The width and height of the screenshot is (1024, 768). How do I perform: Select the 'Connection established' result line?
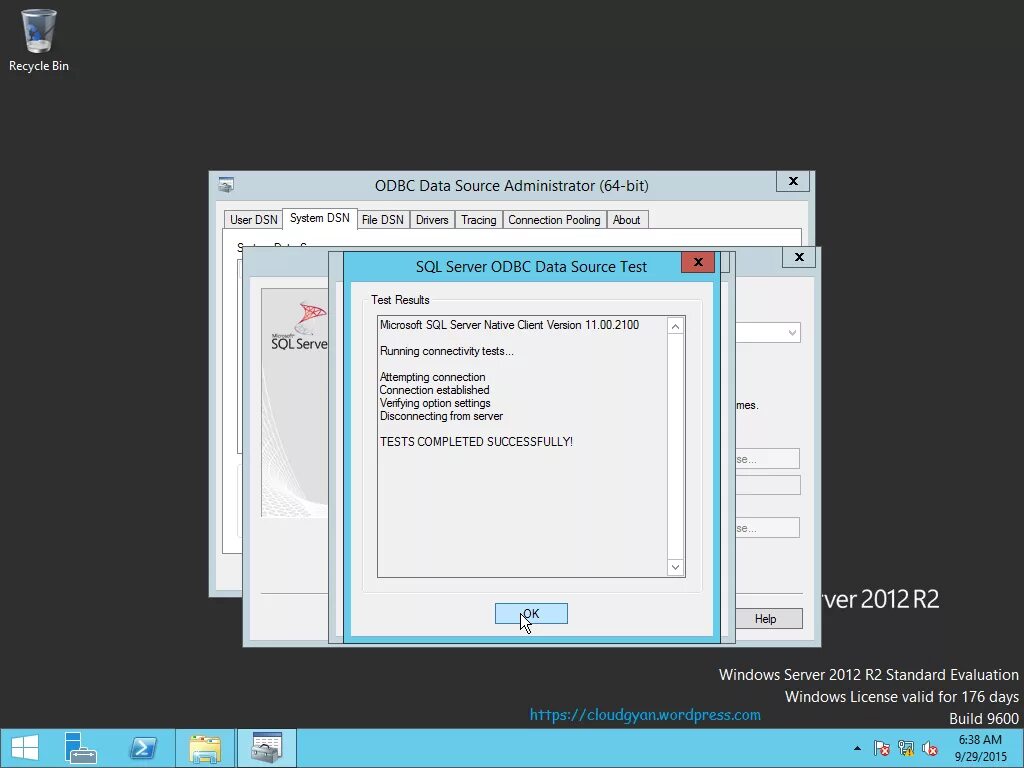click(x=434, y=390)
